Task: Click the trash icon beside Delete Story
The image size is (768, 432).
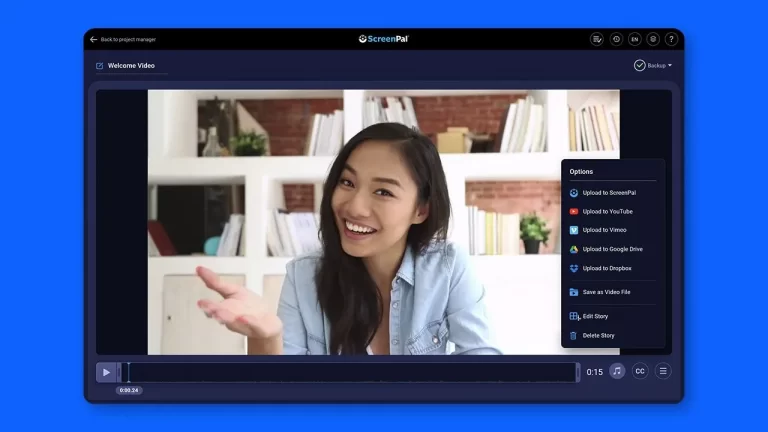Action: click(x=573, y=336)
